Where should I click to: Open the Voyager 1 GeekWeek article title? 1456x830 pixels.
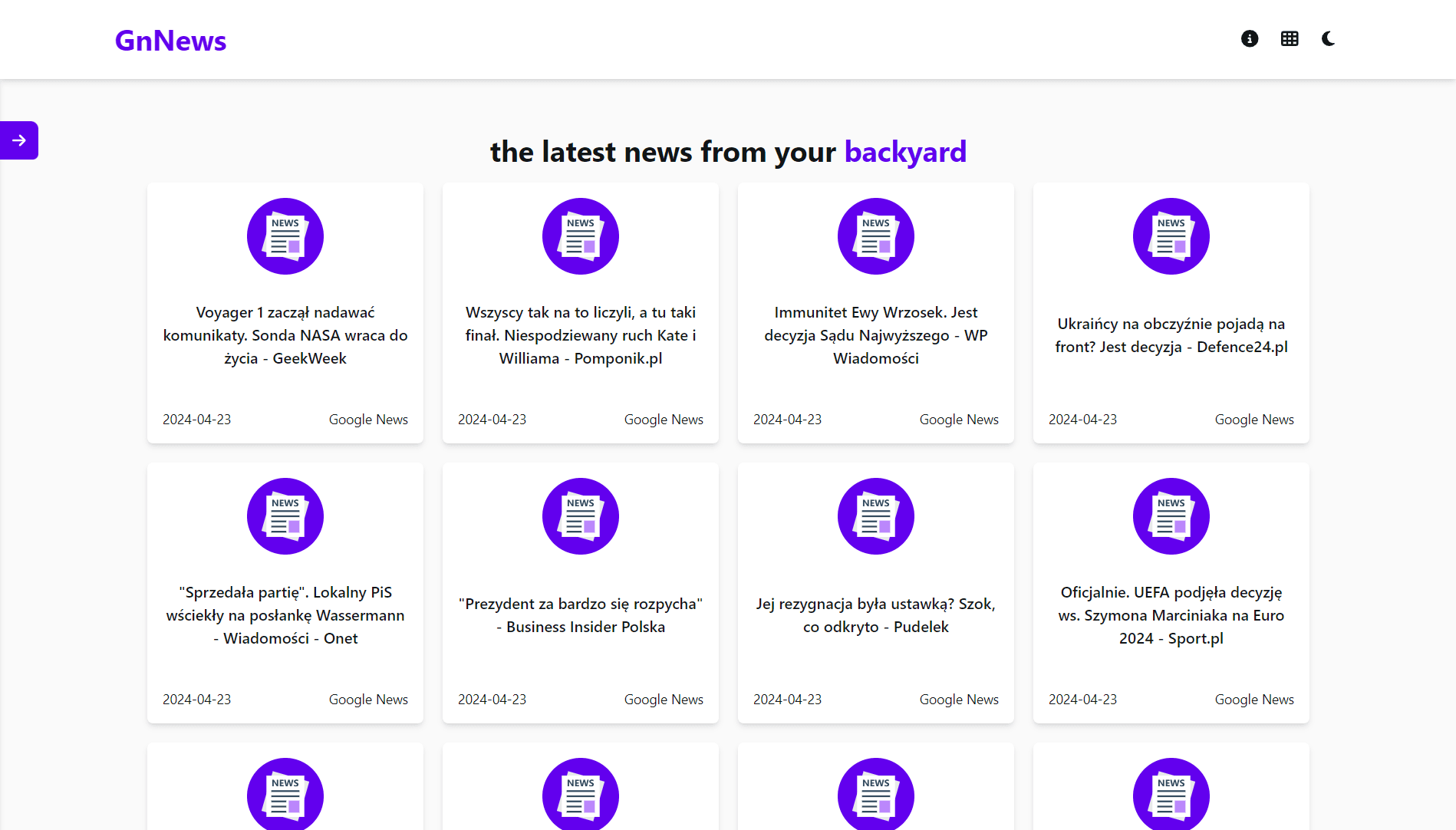click(285, 335)
